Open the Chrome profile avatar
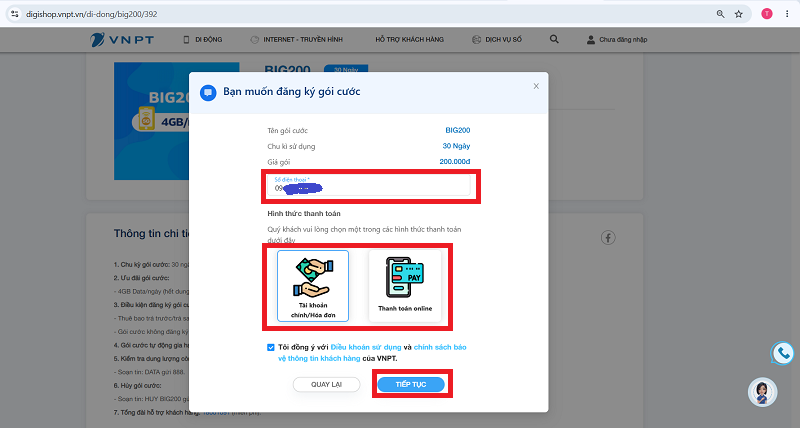Viewport: 800px width, 428px height. [x=766, y=14]
